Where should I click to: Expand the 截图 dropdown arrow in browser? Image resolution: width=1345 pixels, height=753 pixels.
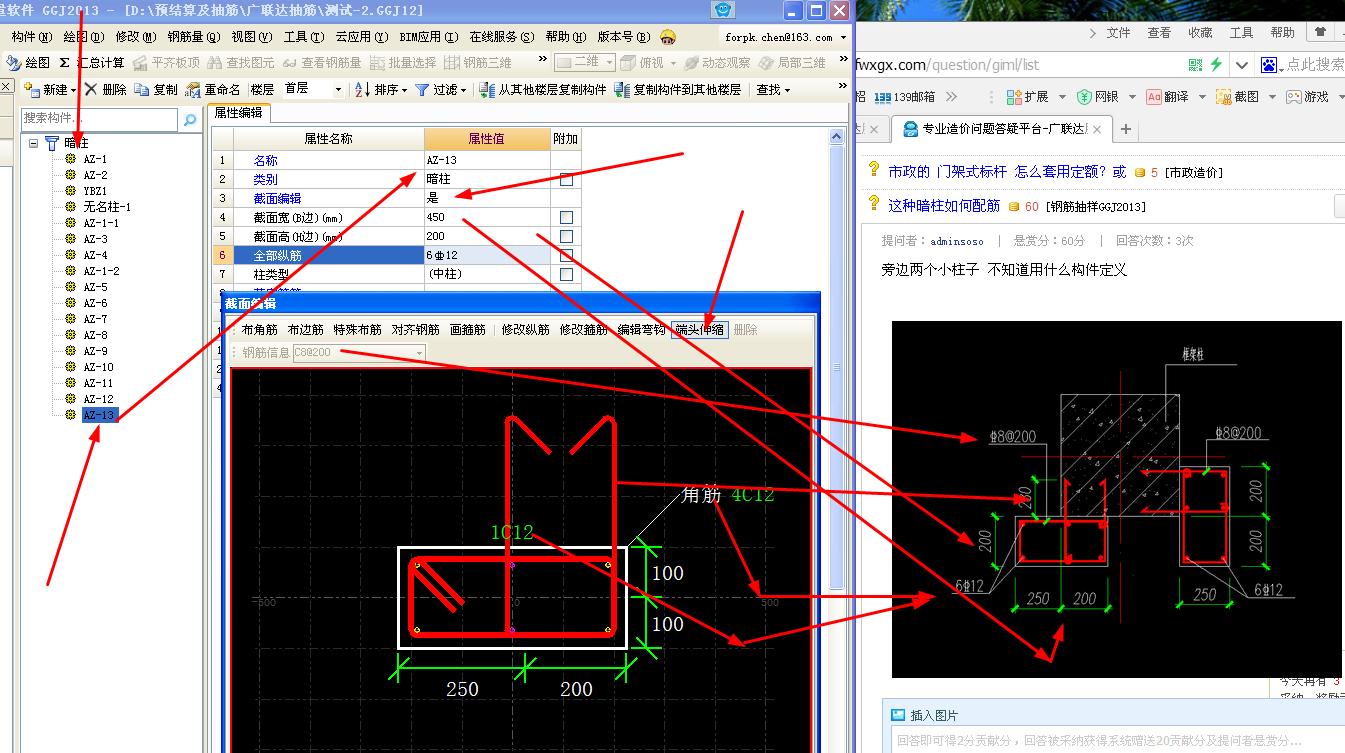coord(1272,97)
